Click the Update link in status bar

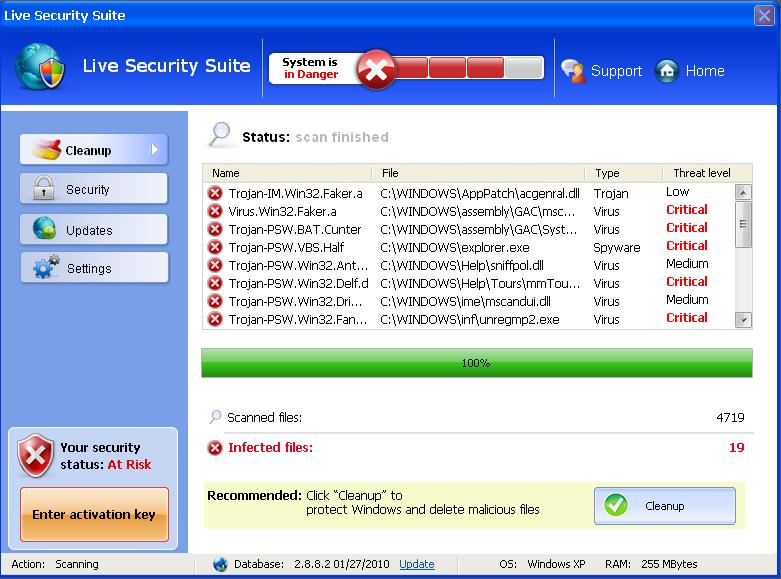click(x=417, y=564)
